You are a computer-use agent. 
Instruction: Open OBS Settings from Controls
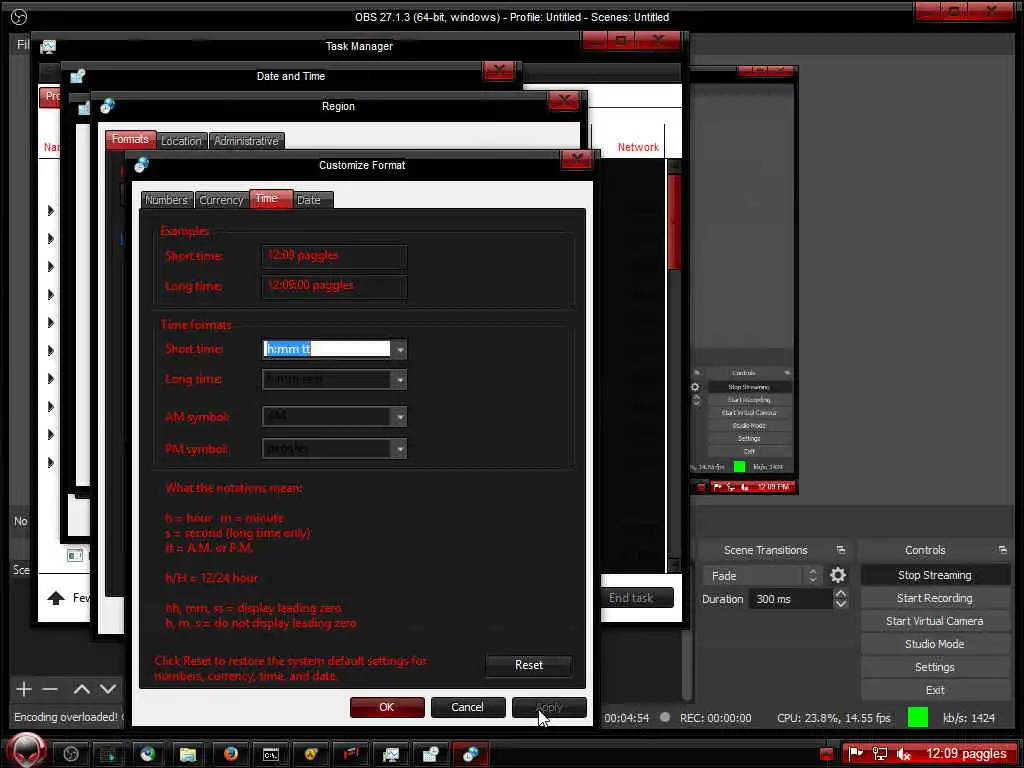tap(935, 667)
